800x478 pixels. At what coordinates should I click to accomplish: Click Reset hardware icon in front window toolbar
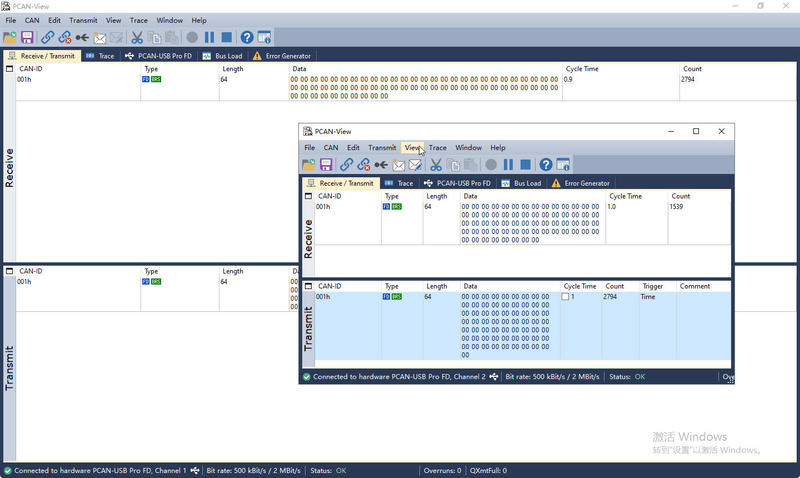(x=381, y=164)
